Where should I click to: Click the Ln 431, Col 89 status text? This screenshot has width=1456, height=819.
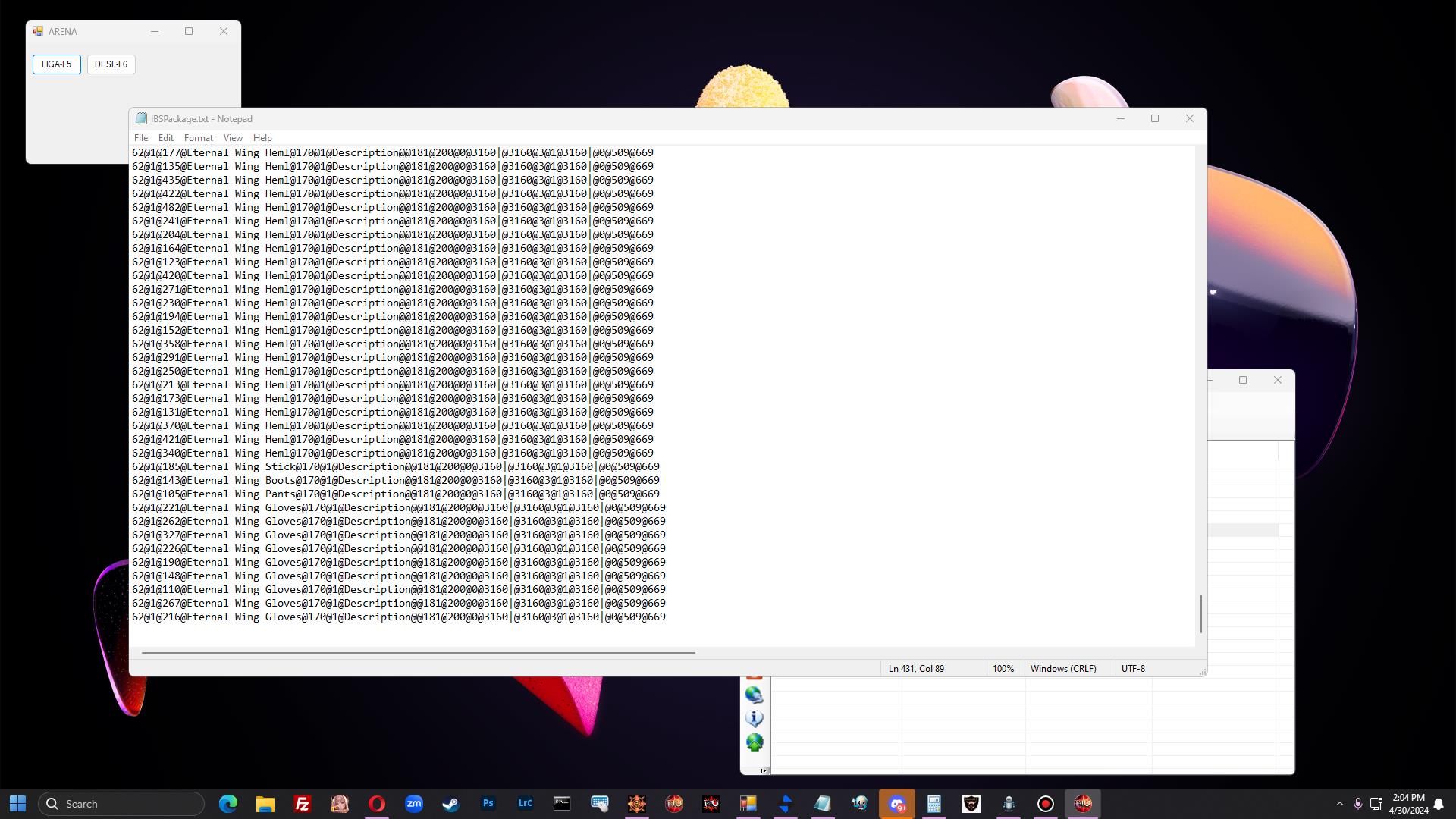tap(916, 669)
